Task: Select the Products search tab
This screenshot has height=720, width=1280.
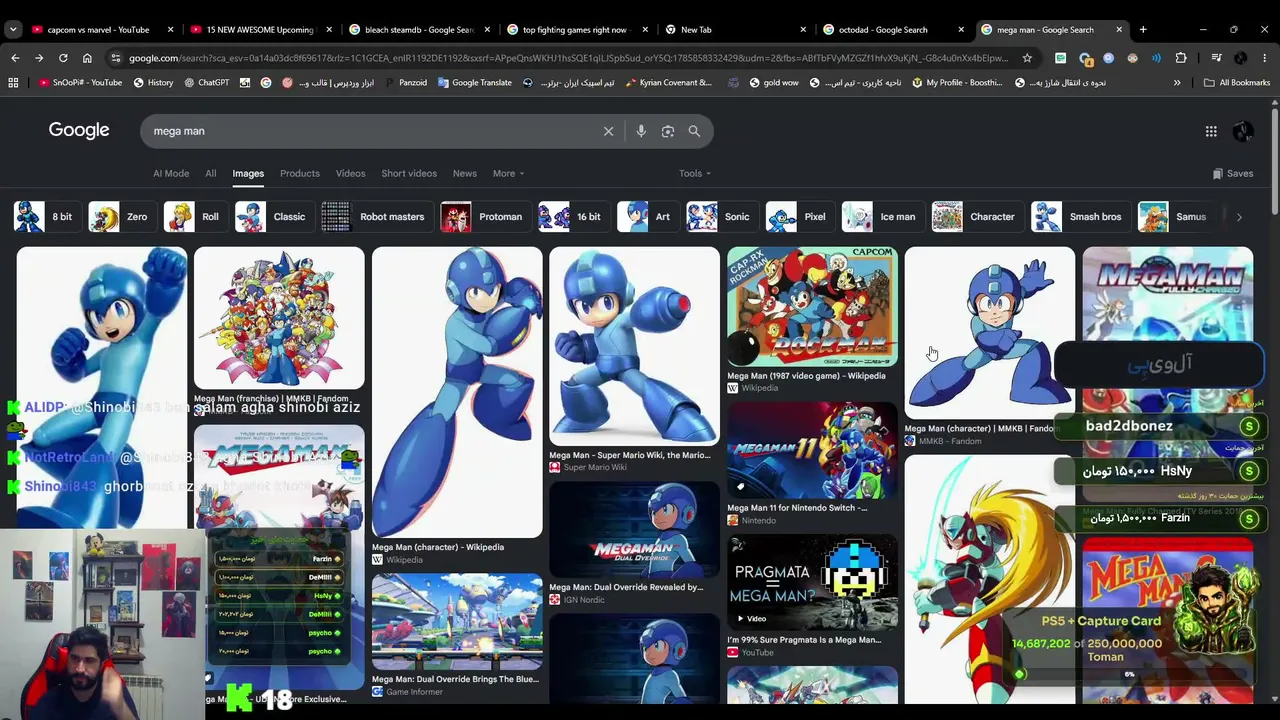Action: coord(300,174)
